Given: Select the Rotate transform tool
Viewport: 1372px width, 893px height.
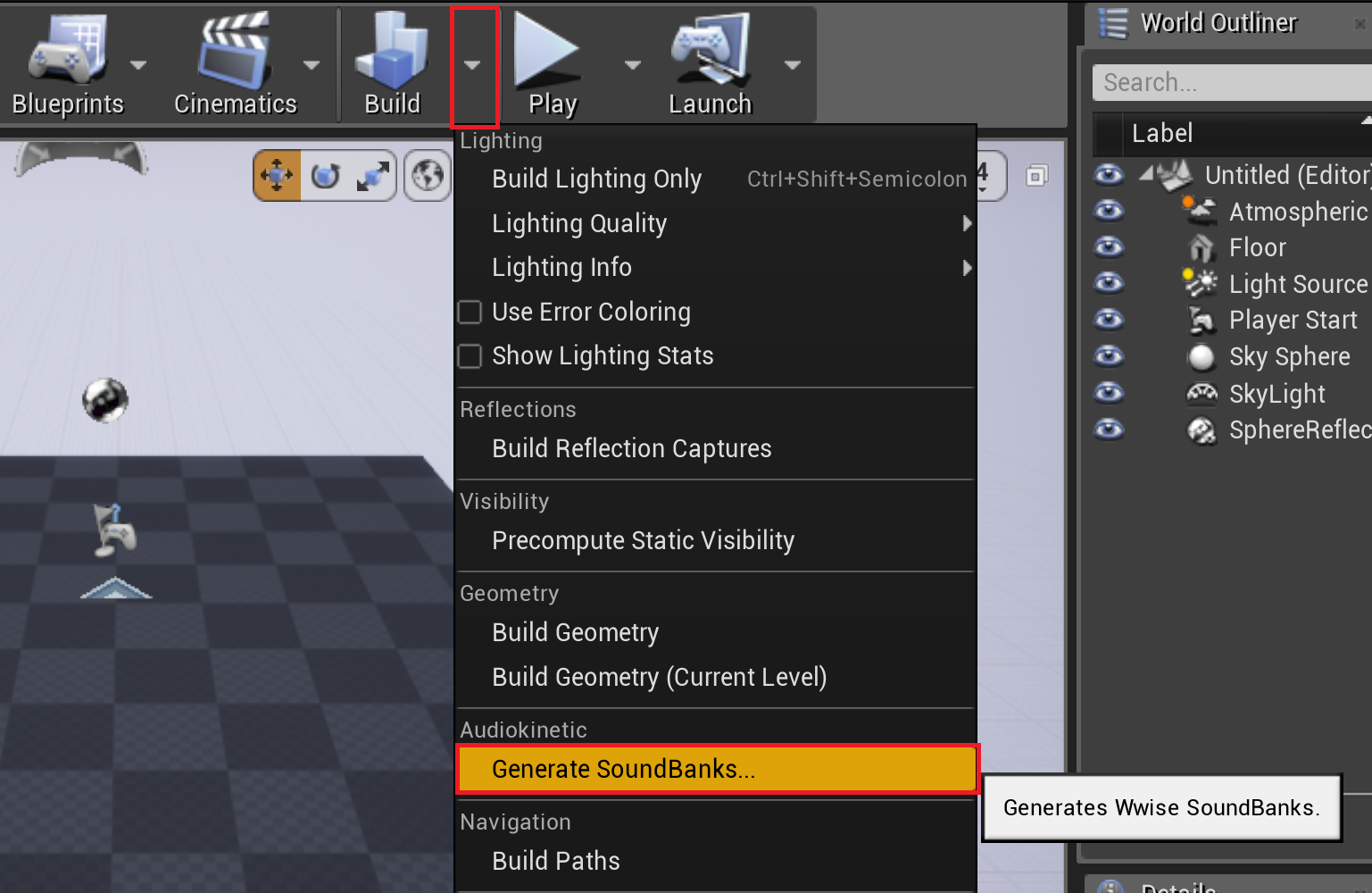Looking at the screenshot, I should (x=325, y=175).
